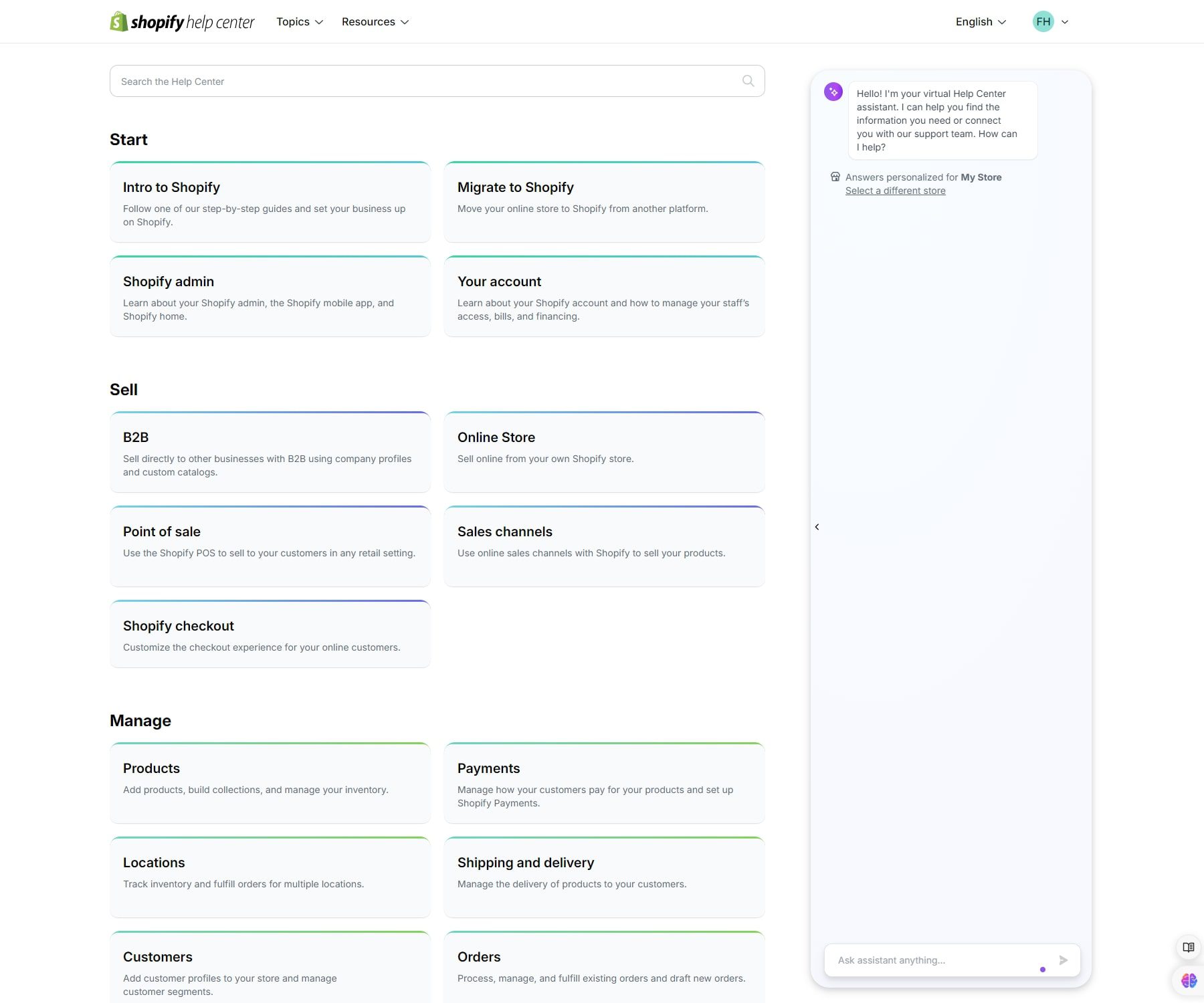Expand the account chevron next to FH
The height and width of the screenshot is (1003, 1204).
point(1065,21)
